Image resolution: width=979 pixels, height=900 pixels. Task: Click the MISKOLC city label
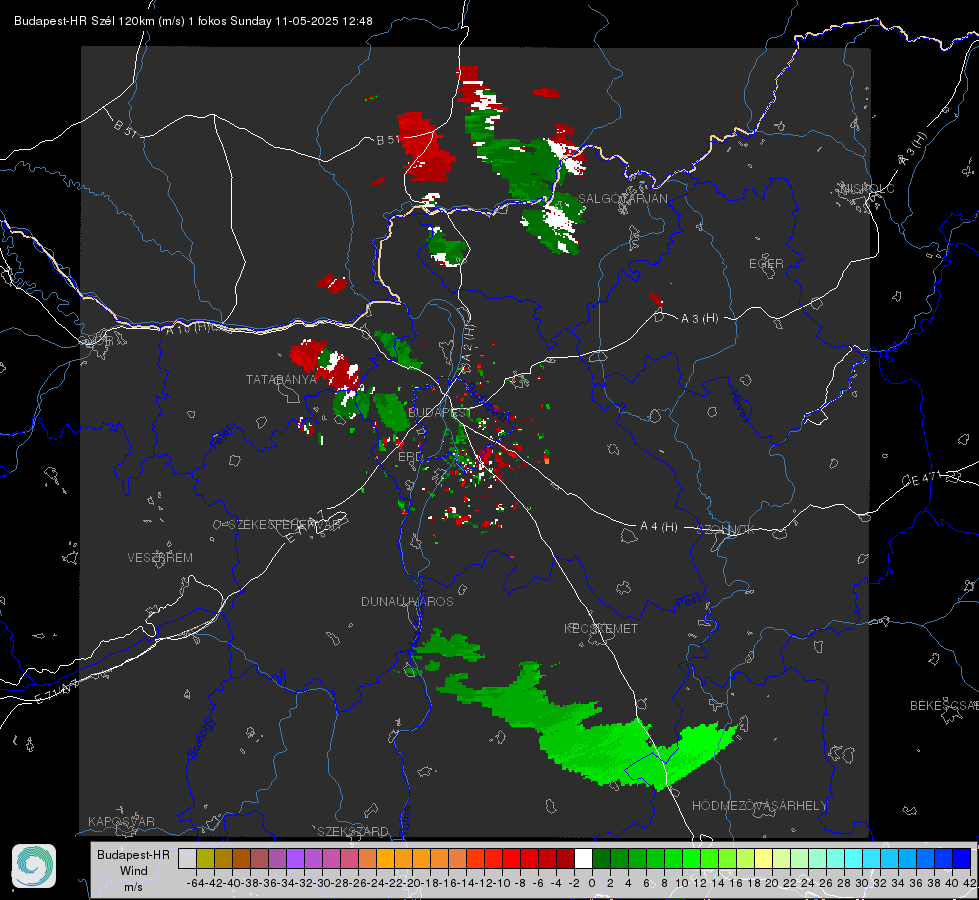tap(867, 189)
